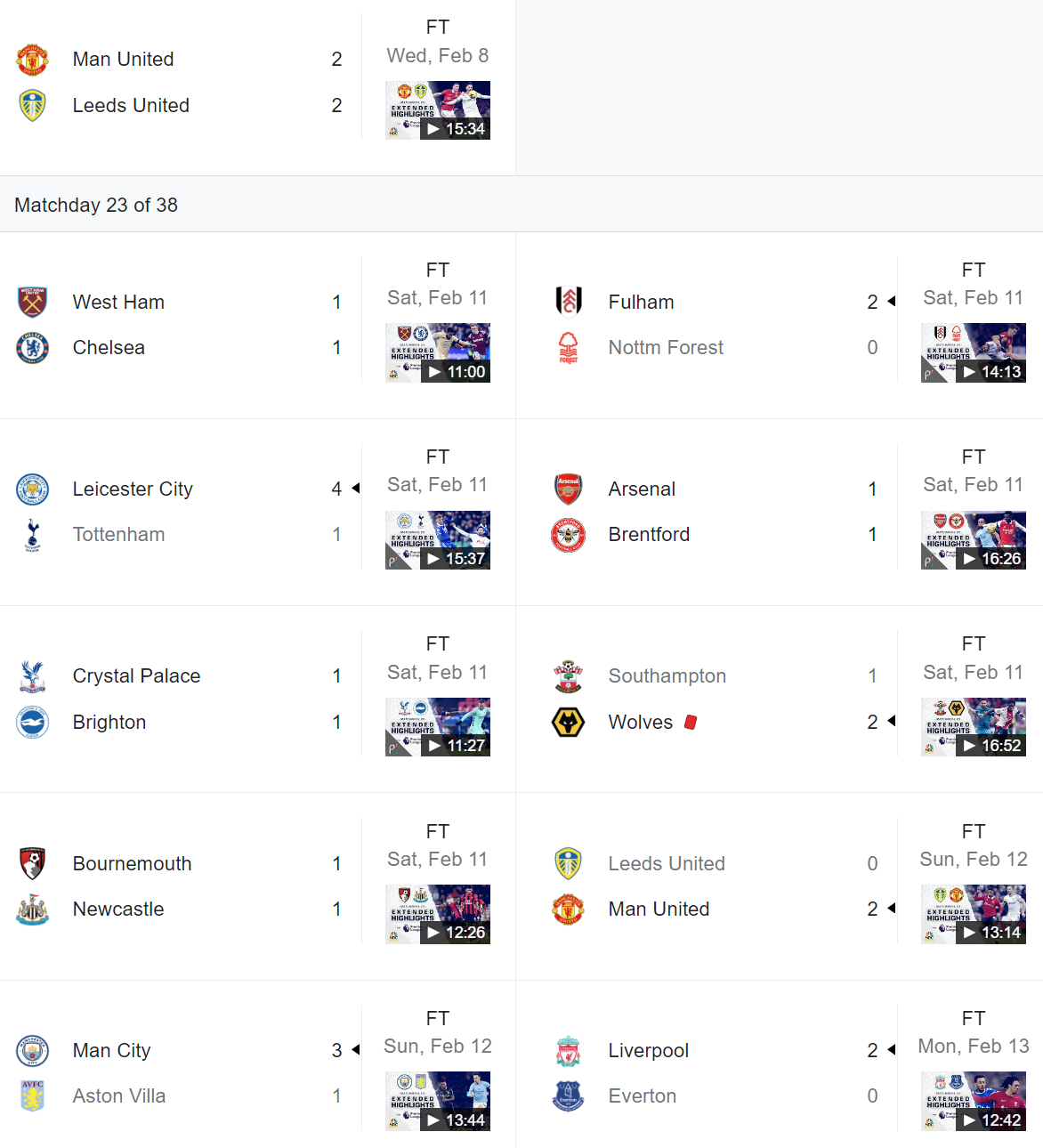
Task: Click the Arsenal cannon crest
Action: 568,489
